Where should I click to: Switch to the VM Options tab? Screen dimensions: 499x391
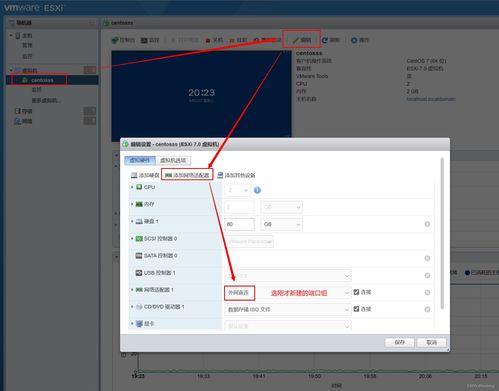[173, 160]
